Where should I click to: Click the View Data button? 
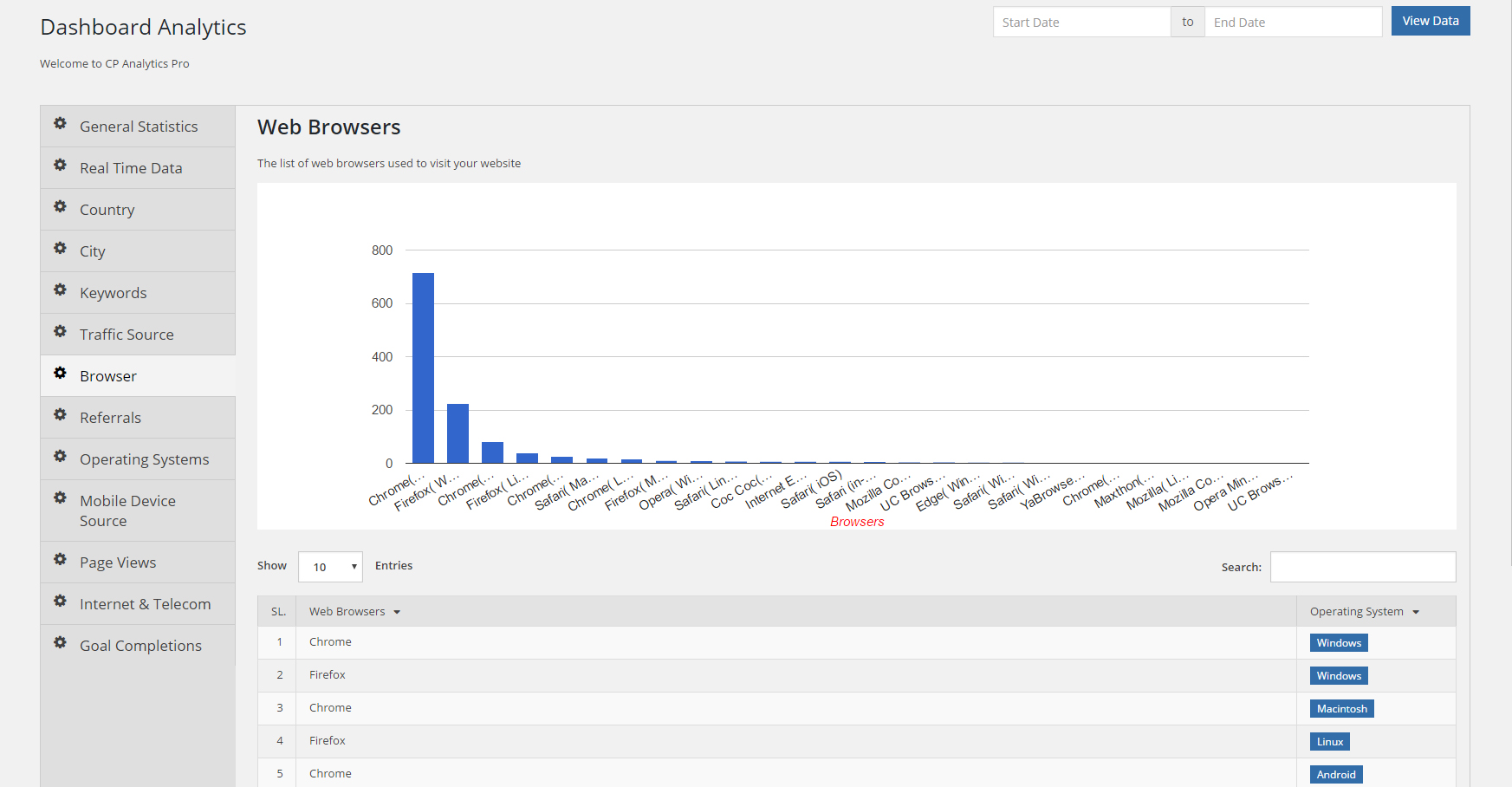pos(1431,21)
